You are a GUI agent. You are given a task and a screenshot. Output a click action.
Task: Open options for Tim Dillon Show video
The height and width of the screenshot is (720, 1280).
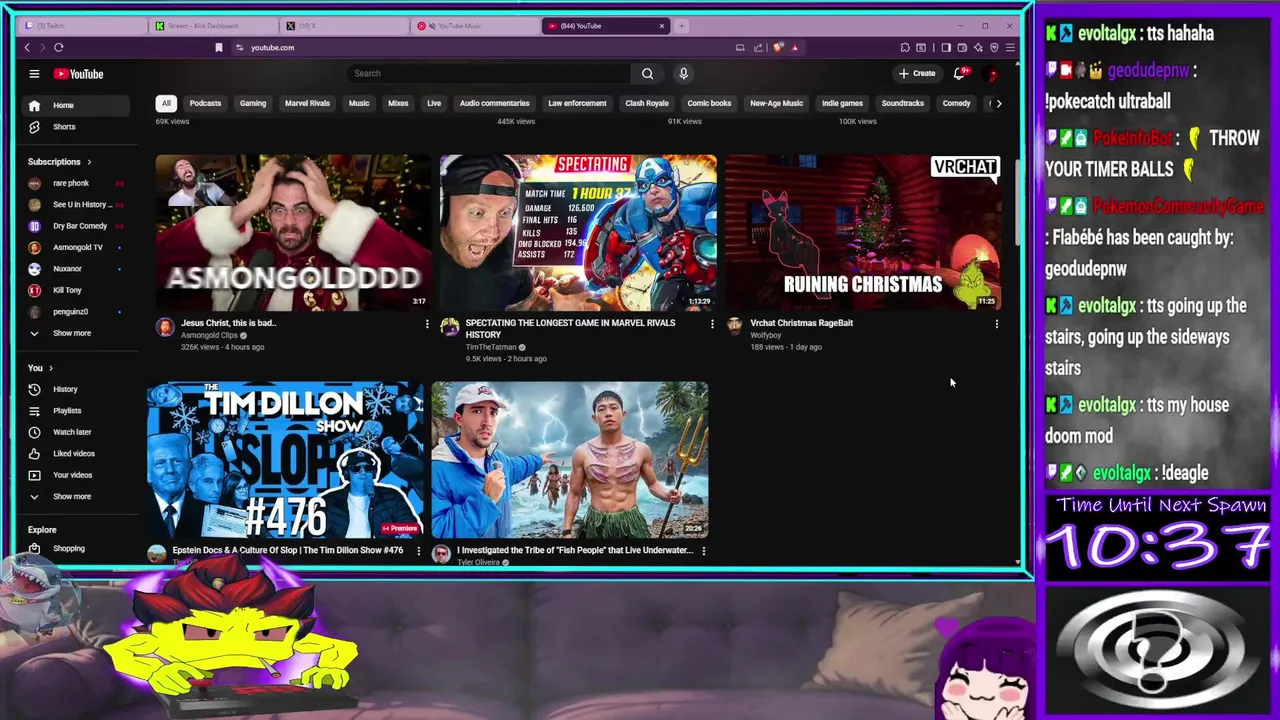click(418, 551)
